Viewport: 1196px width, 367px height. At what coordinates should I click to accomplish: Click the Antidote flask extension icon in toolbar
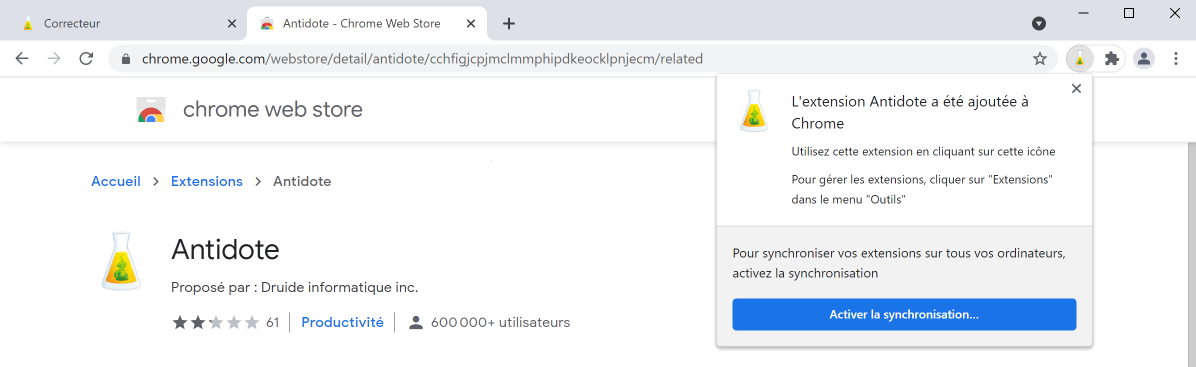(x=1079, y=59)
